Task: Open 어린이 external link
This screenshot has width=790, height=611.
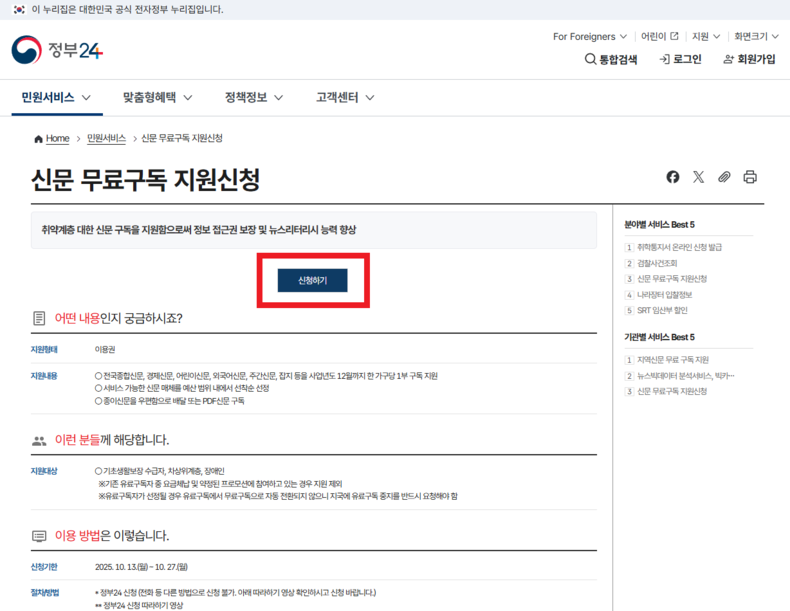Action: [659, 36]
